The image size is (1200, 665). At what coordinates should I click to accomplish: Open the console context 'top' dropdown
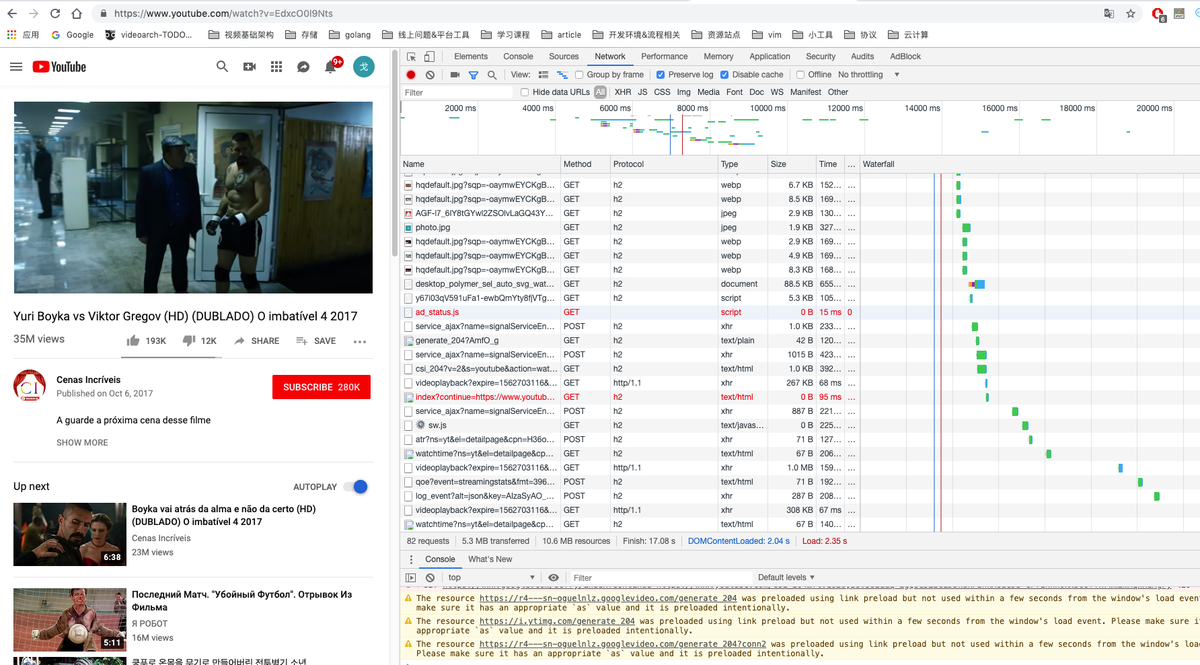[492, 577]
